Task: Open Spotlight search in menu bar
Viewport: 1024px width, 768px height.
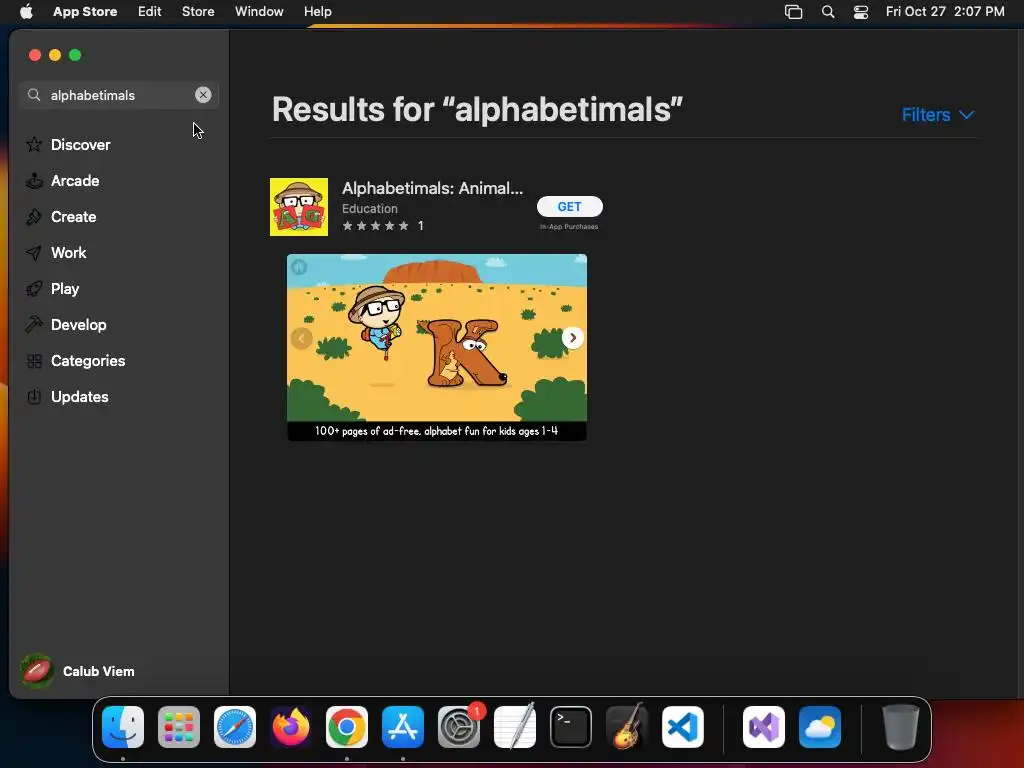Action: [x=827, y=12]
